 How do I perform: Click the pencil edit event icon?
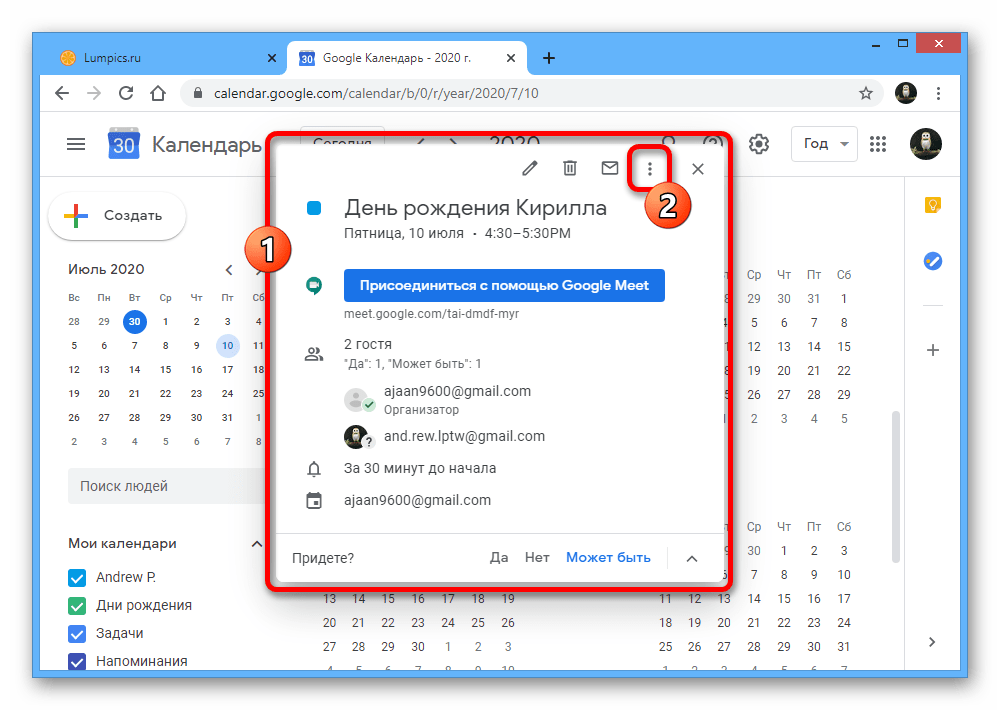529,168
